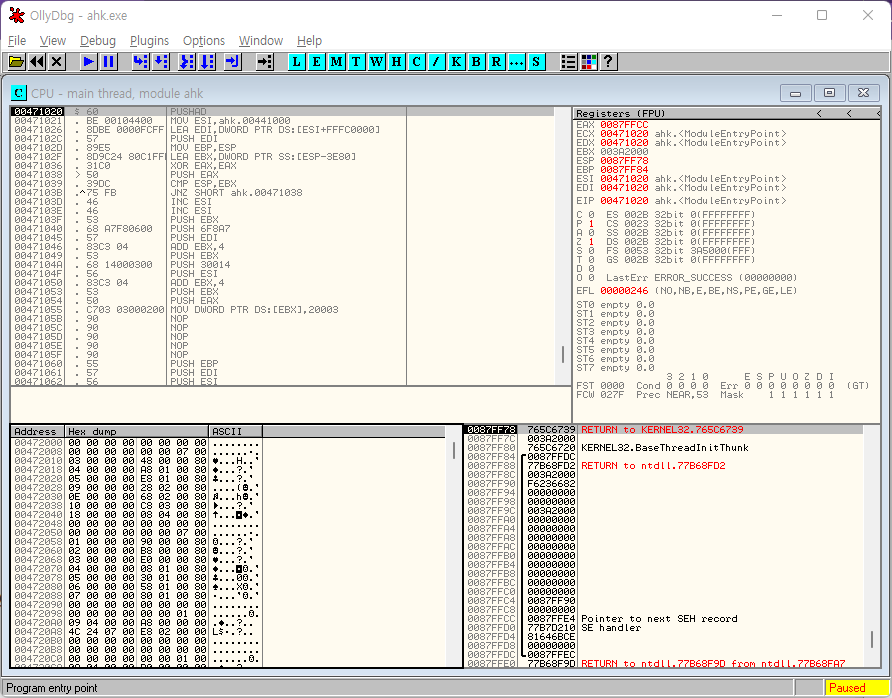Select stack row SE handler

663,627
